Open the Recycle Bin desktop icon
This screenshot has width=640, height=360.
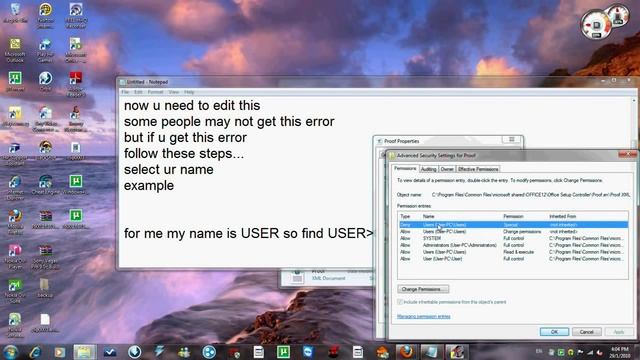pos(15,13)
